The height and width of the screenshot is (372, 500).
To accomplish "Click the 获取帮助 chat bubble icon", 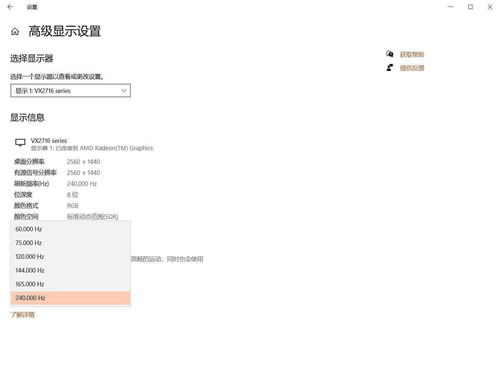I will coord(389,54).
